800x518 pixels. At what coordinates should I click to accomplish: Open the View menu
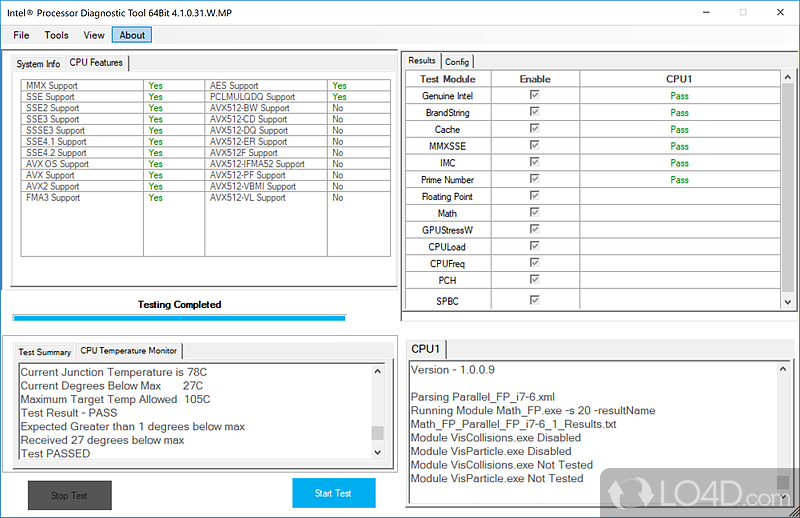click(94, 35)
